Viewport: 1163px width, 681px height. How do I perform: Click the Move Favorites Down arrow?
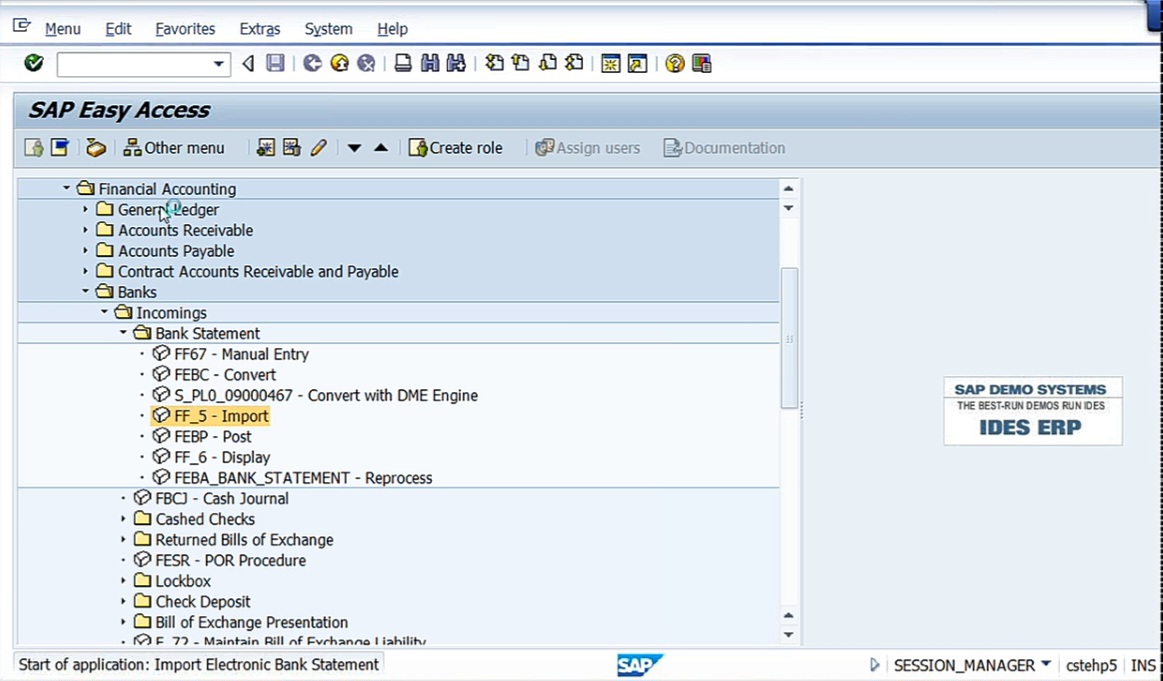pyautogui.click(x=355, y=148)
